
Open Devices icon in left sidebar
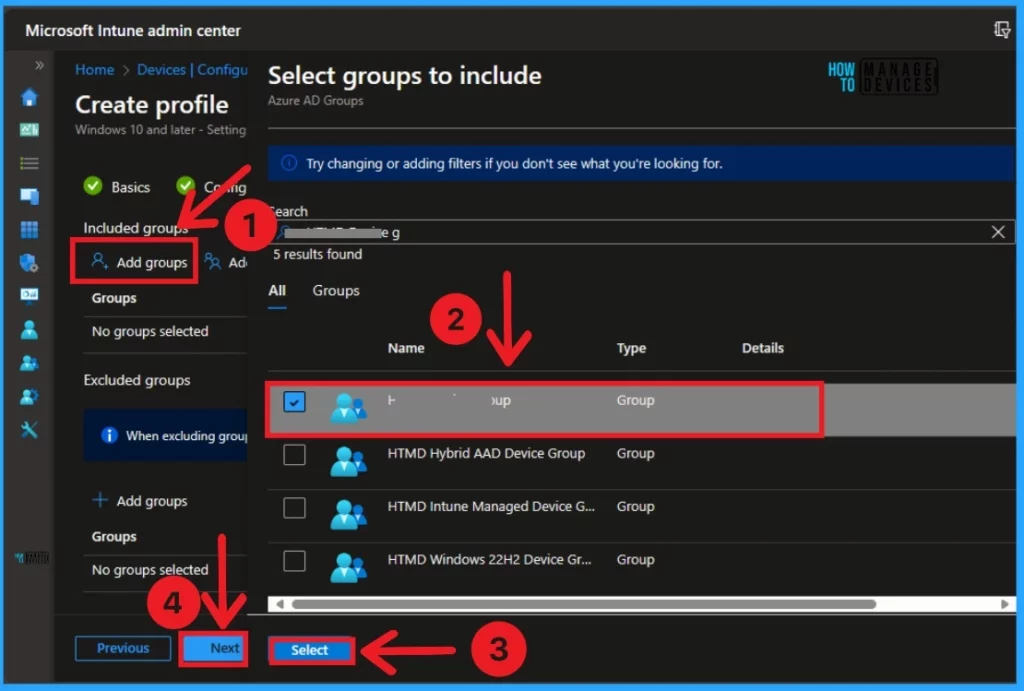29,196
